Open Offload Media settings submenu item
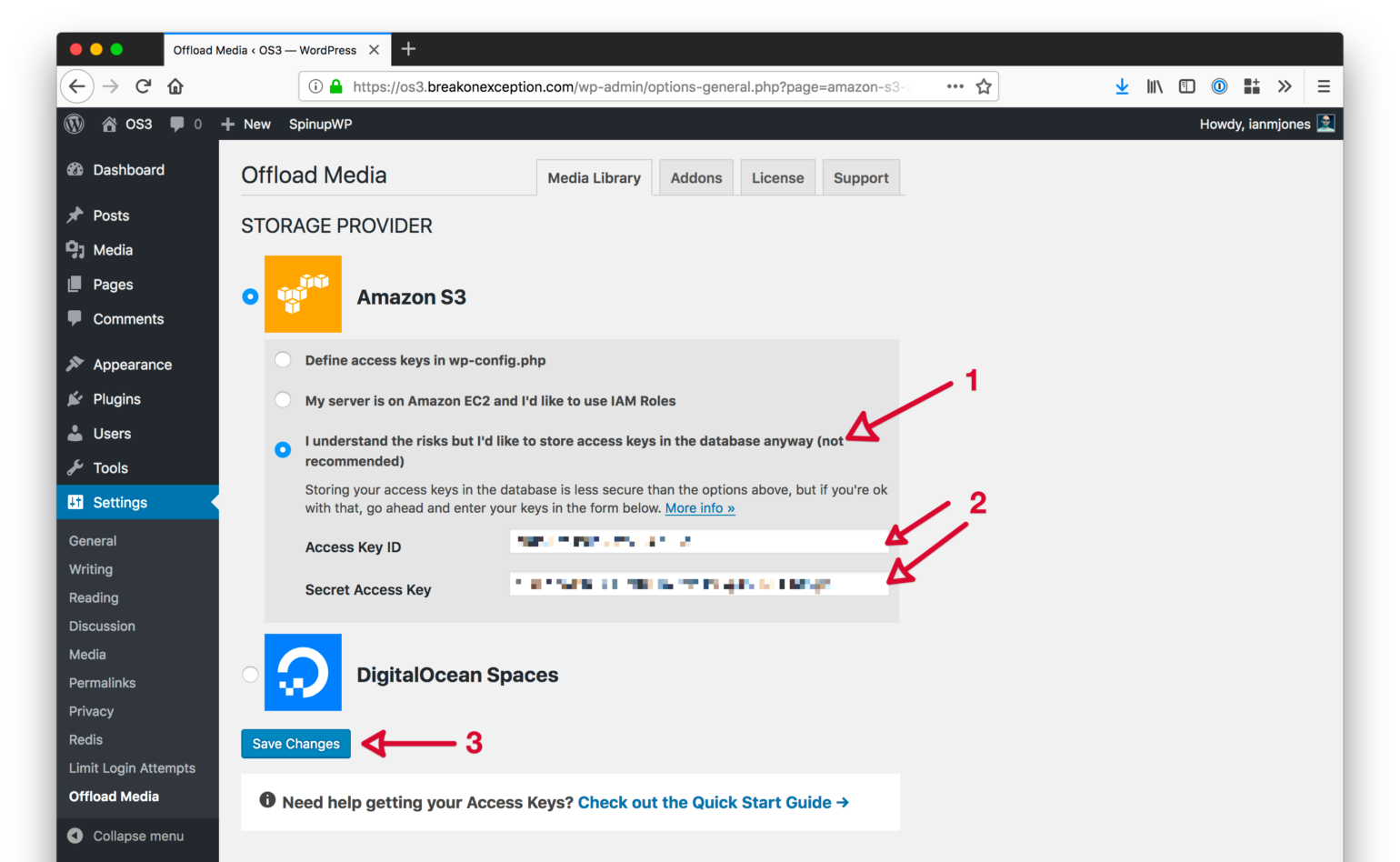Viewport: 1400px width, 862px height. [x=114, y=797]
